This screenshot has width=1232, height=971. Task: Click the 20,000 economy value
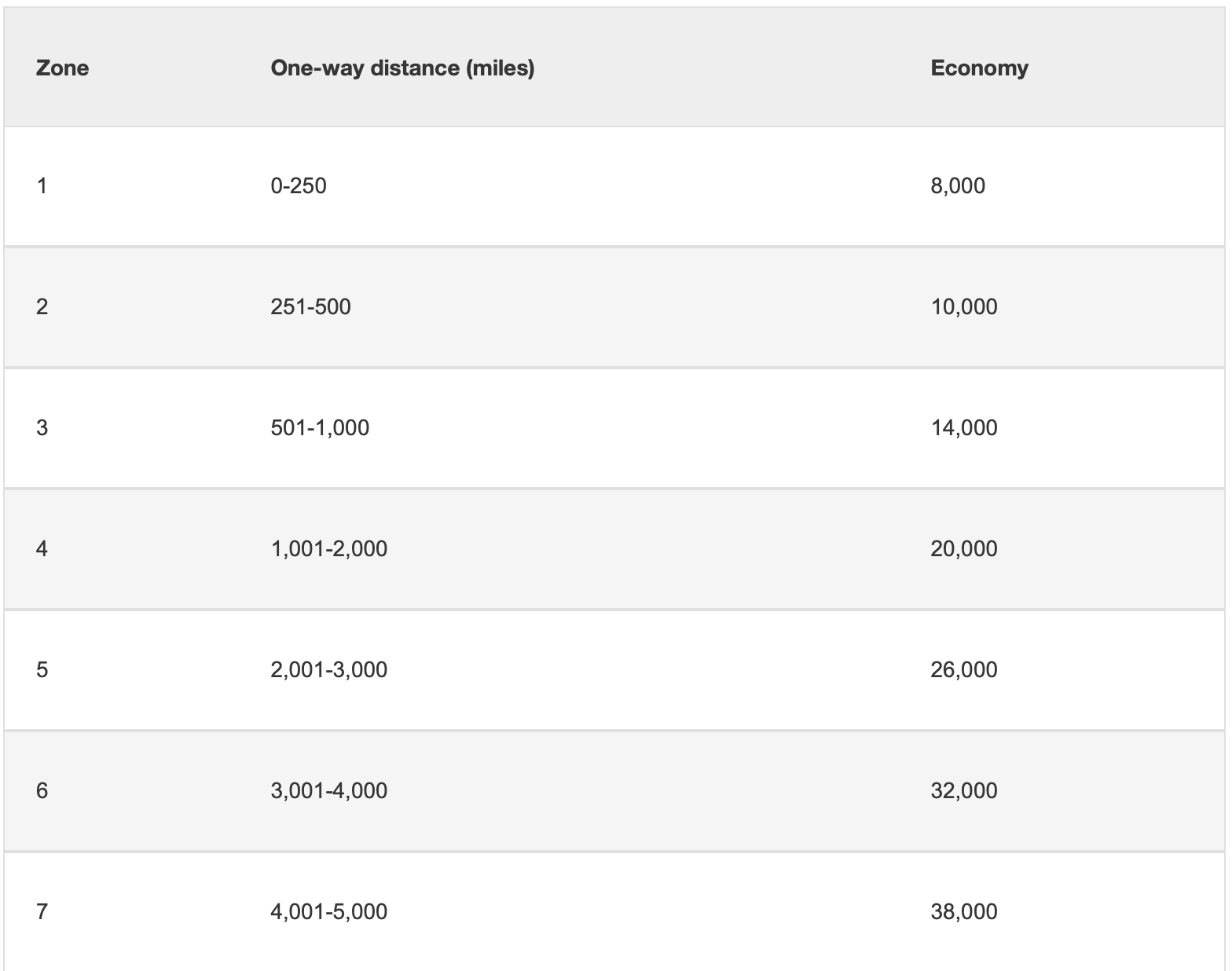click(964, 549)
